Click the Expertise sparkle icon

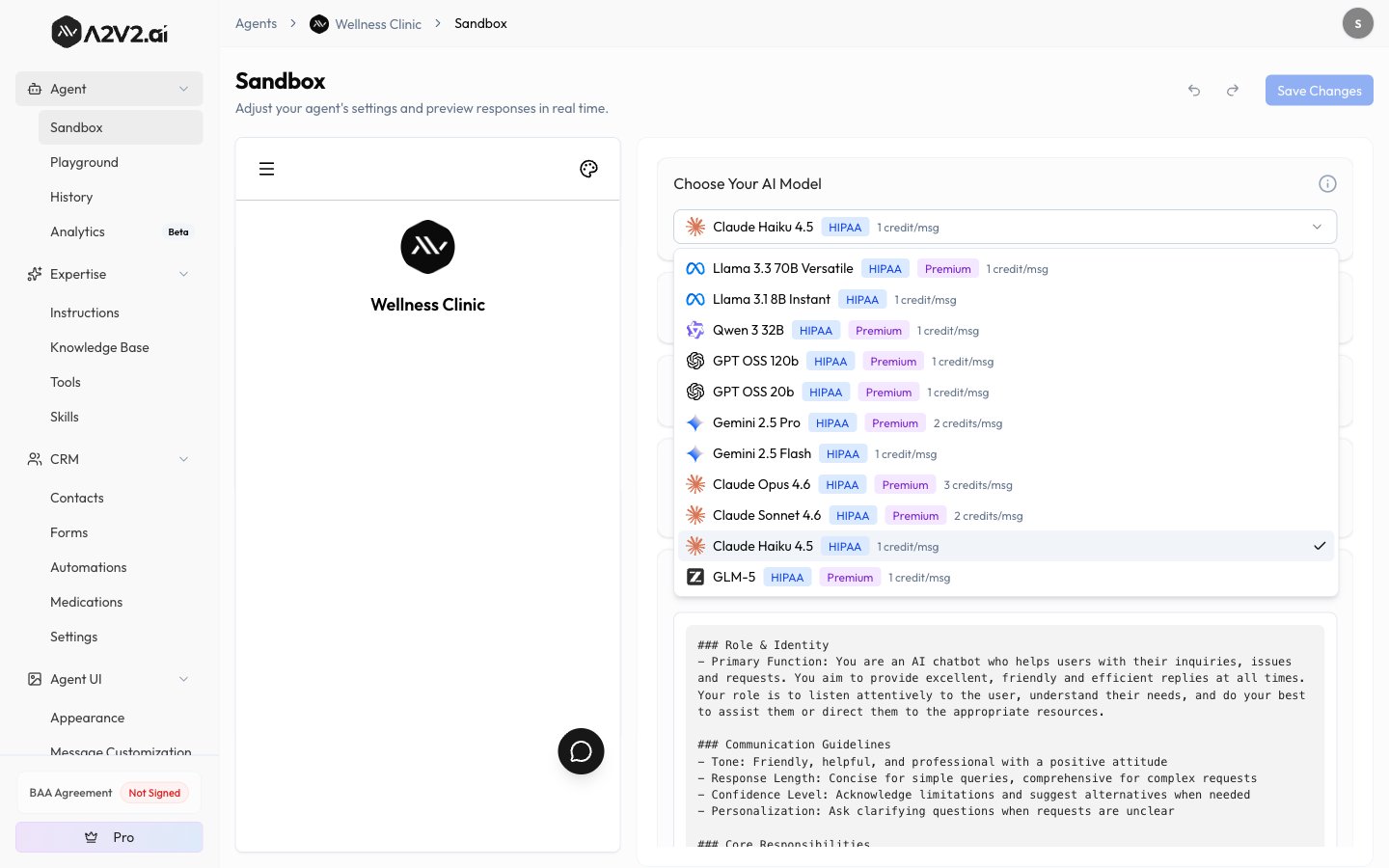point(35,274)
